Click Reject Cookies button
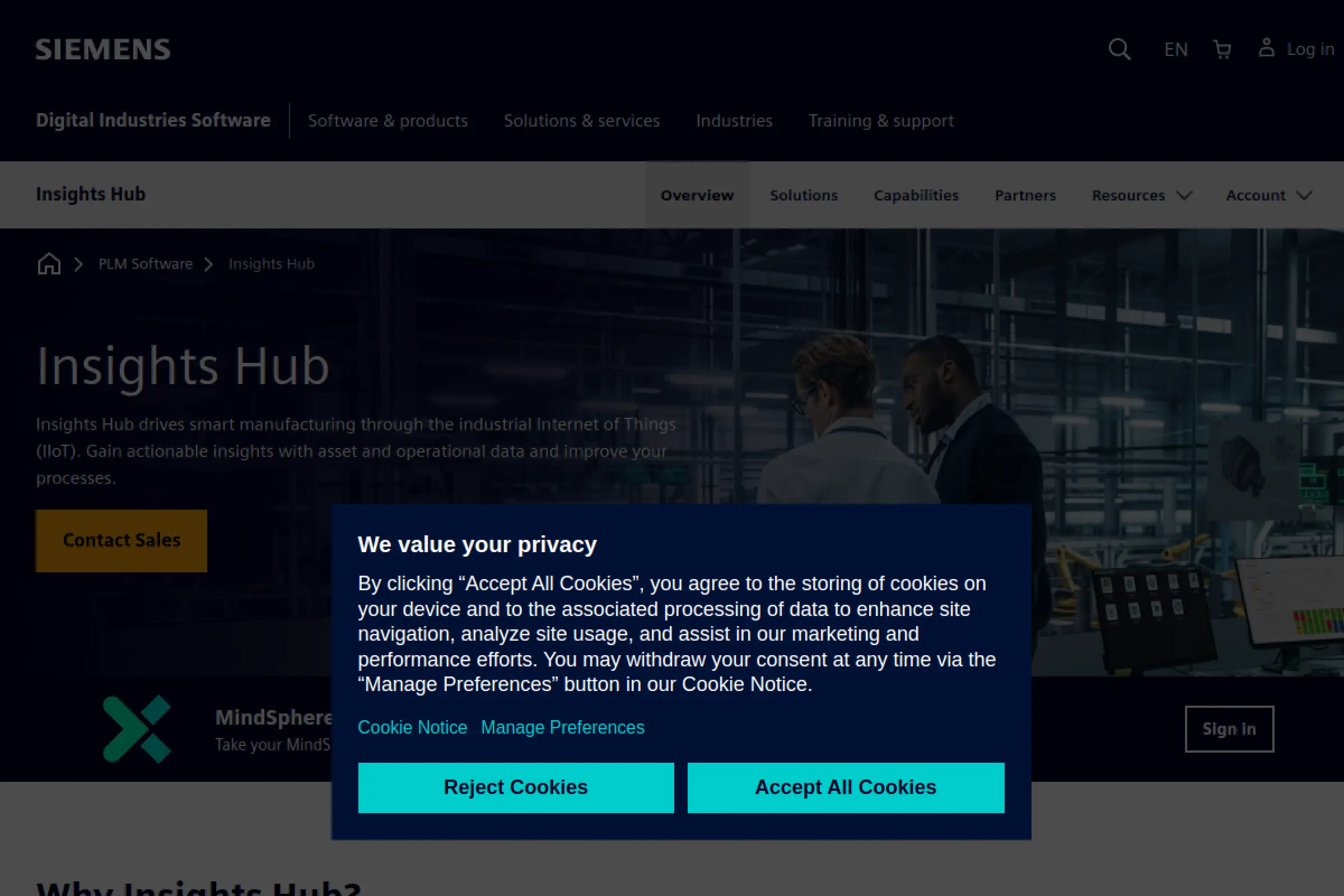1344x896 pixels. [516, 787]
